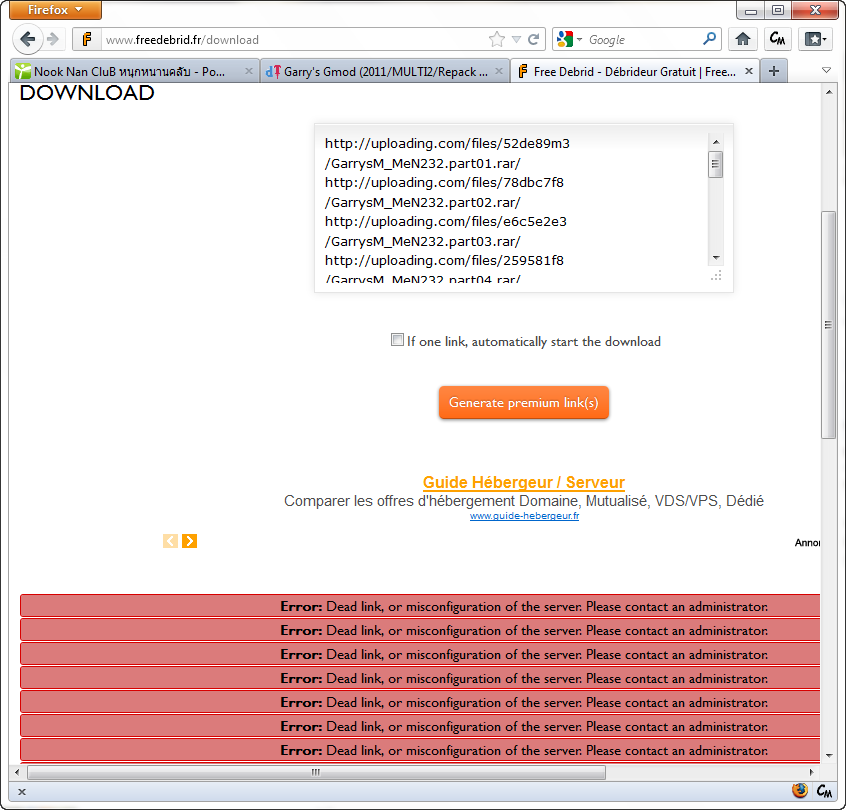Show previous ad with left arrow
The height and width of the screenshot is (810, 846).
[170, 541]
